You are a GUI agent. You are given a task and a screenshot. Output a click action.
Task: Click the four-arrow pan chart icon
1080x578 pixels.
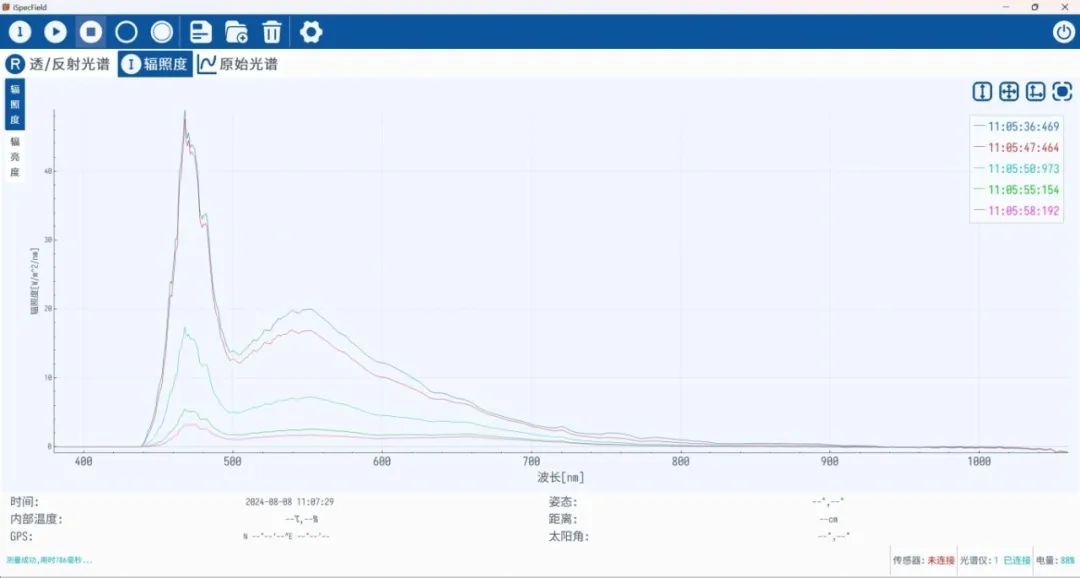click(x=1009, y=92)
